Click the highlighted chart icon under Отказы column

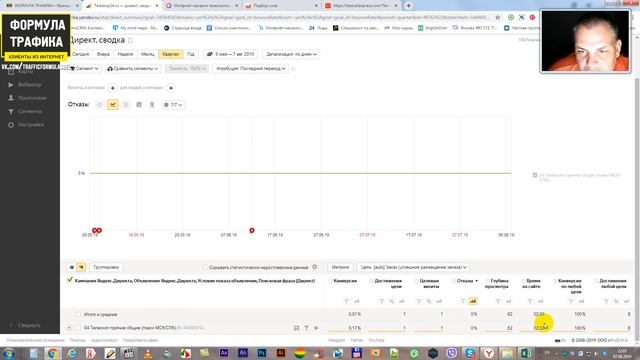(473, 301)
